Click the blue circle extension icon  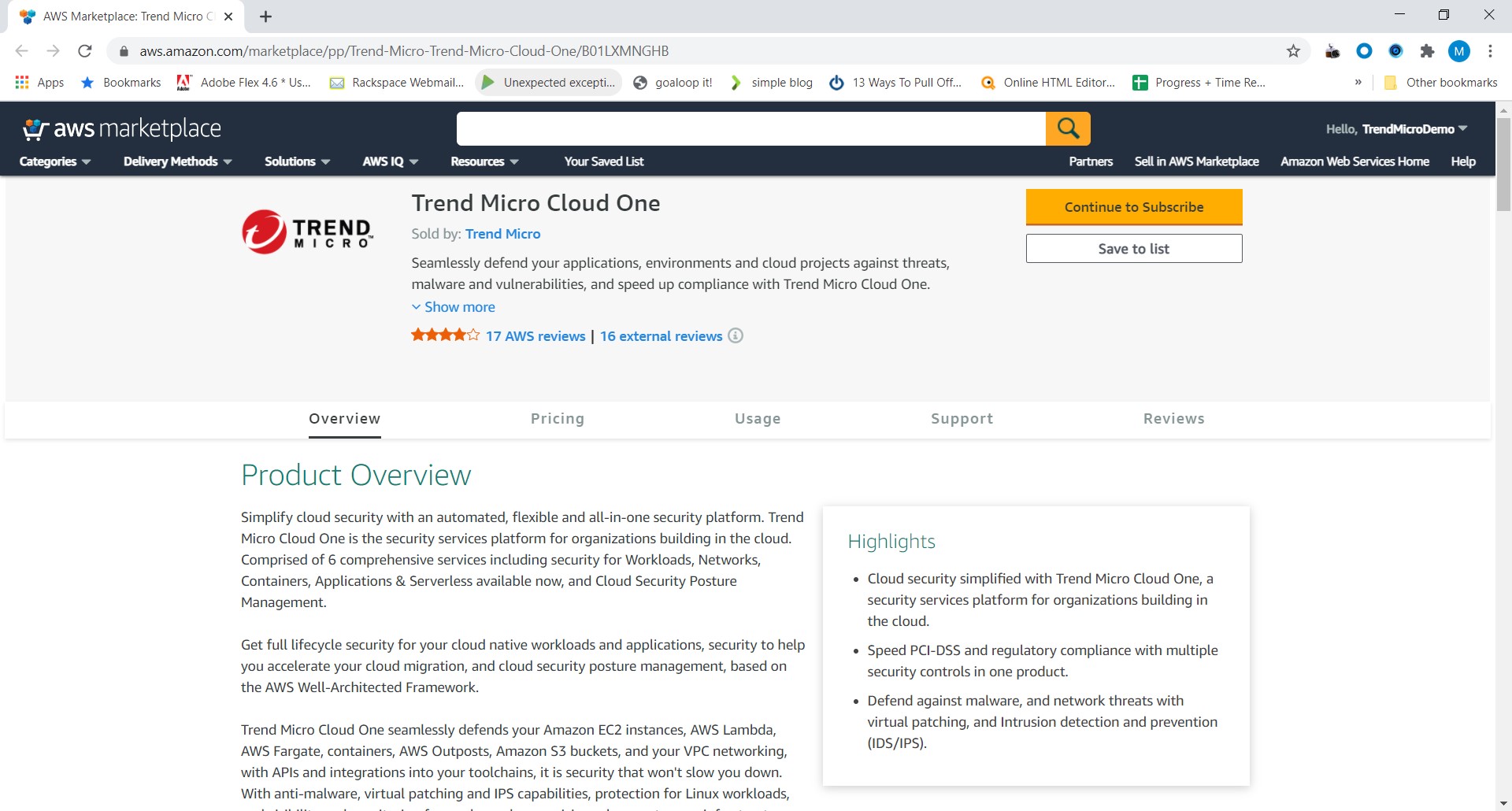point(1364,51)
